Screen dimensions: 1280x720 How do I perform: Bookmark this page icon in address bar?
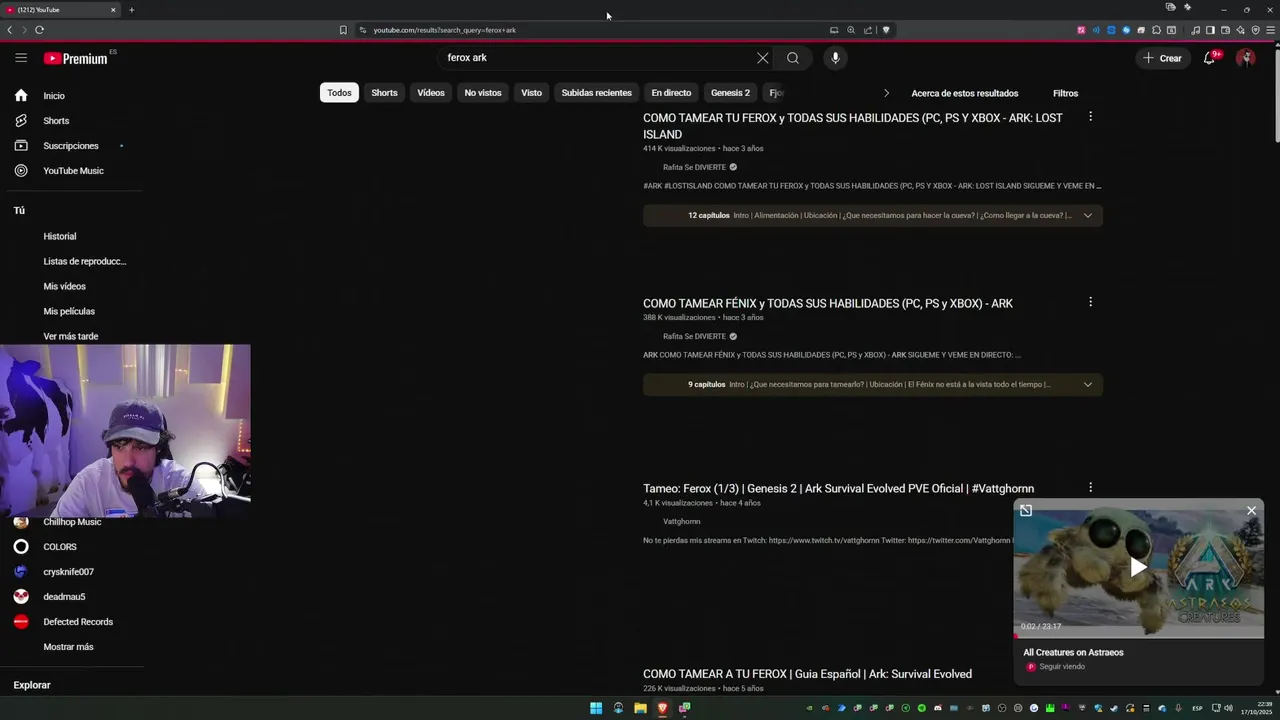pyautogui.click(x=343, y=30)
